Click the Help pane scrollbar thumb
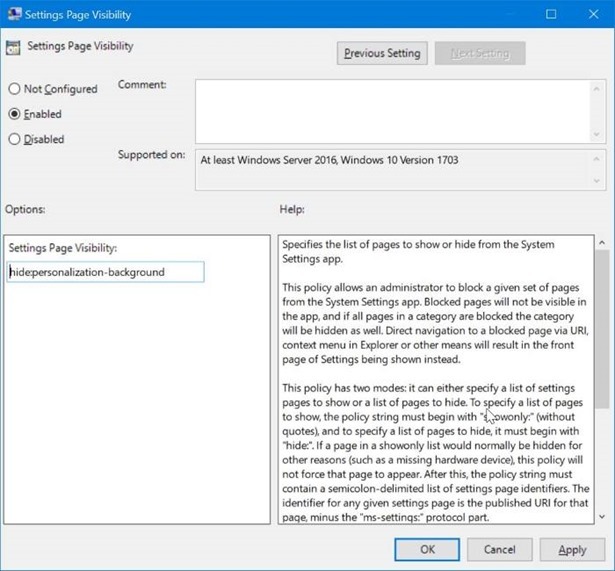Screen dimensions: 615x571 click(x=602, y=329)
